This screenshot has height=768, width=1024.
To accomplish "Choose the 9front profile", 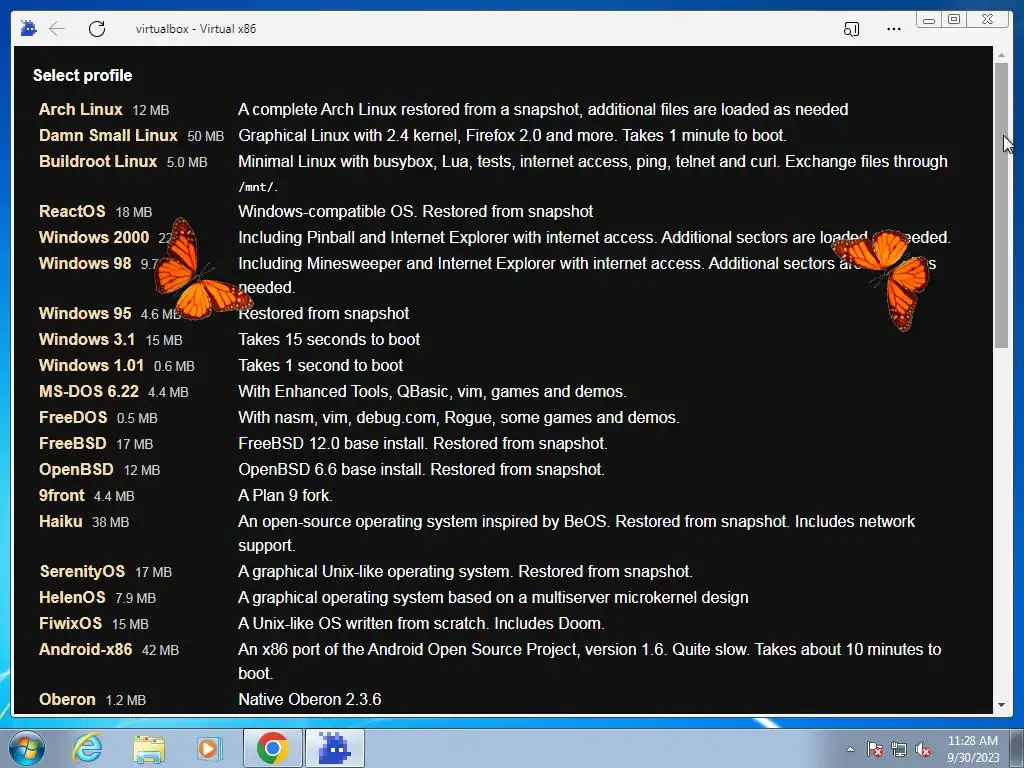I will click(61, 496).
